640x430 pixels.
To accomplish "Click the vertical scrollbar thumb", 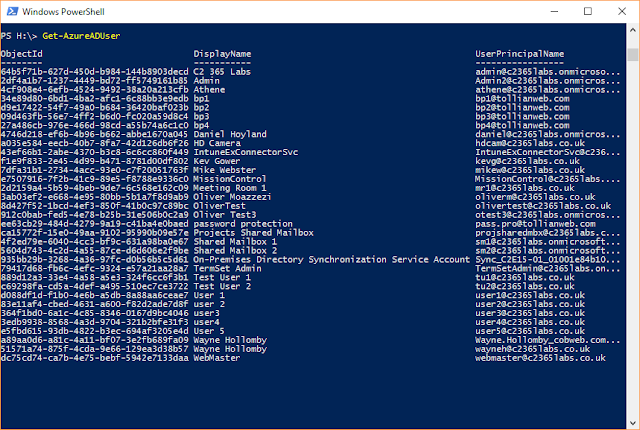I will coord(633,54).
